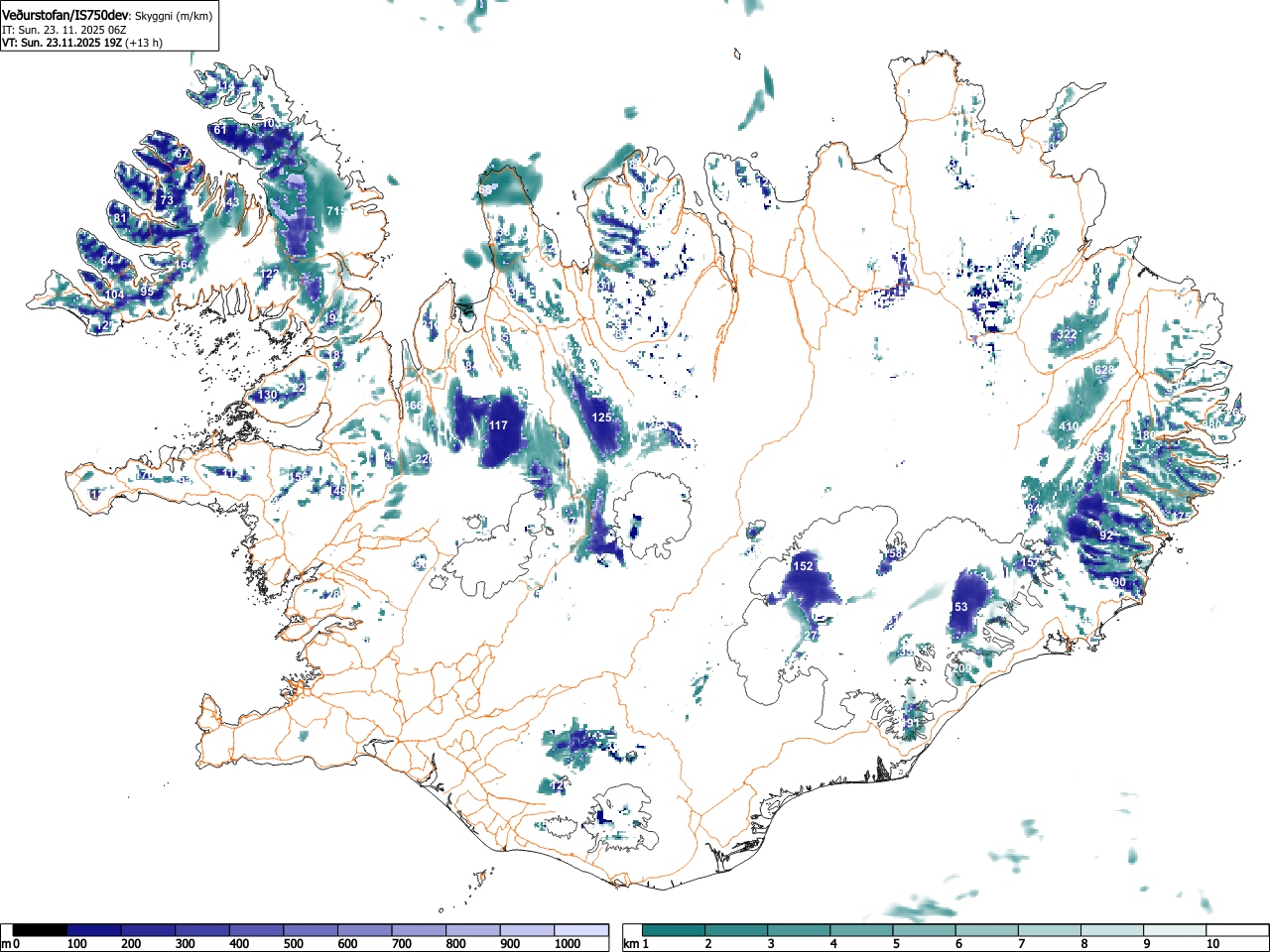The width and height of the screenshot is (1270, 952).
Task: Select the '95' visibility value
Action: [x=147, y=292]
